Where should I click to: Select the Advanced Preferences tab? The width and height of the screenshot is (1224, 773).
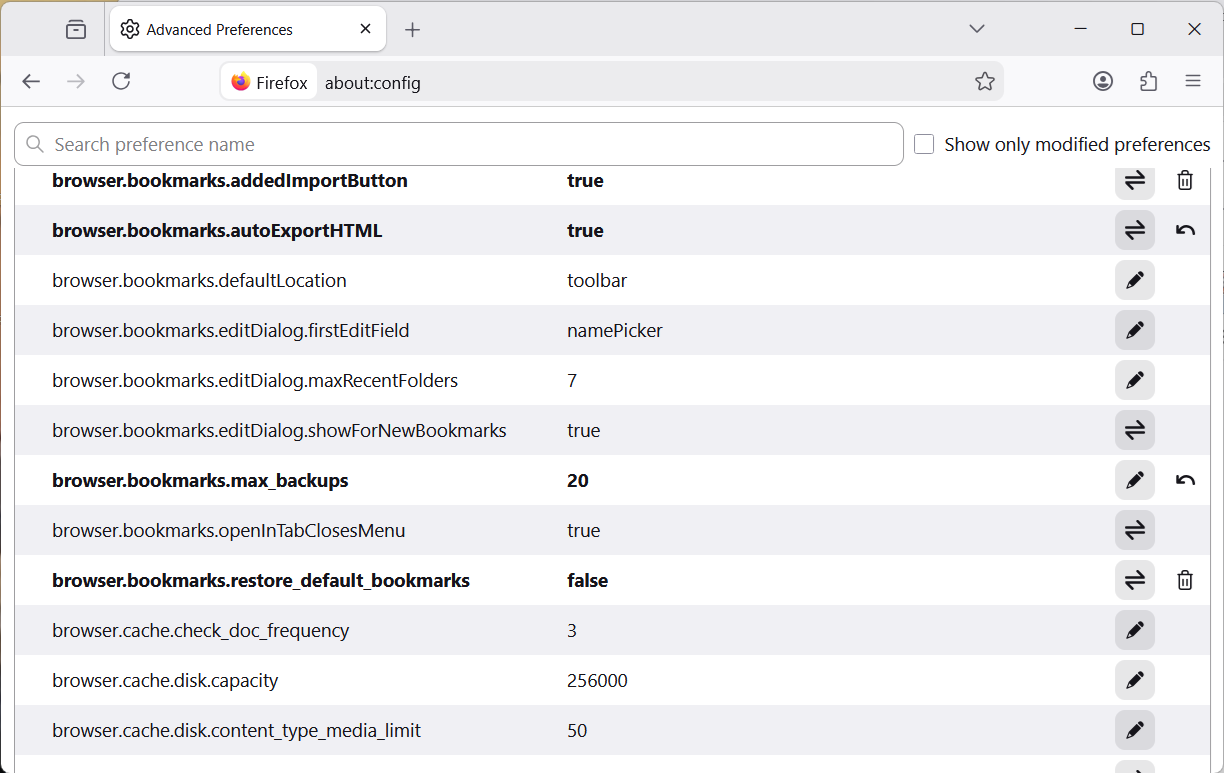[x=248, y=30]
